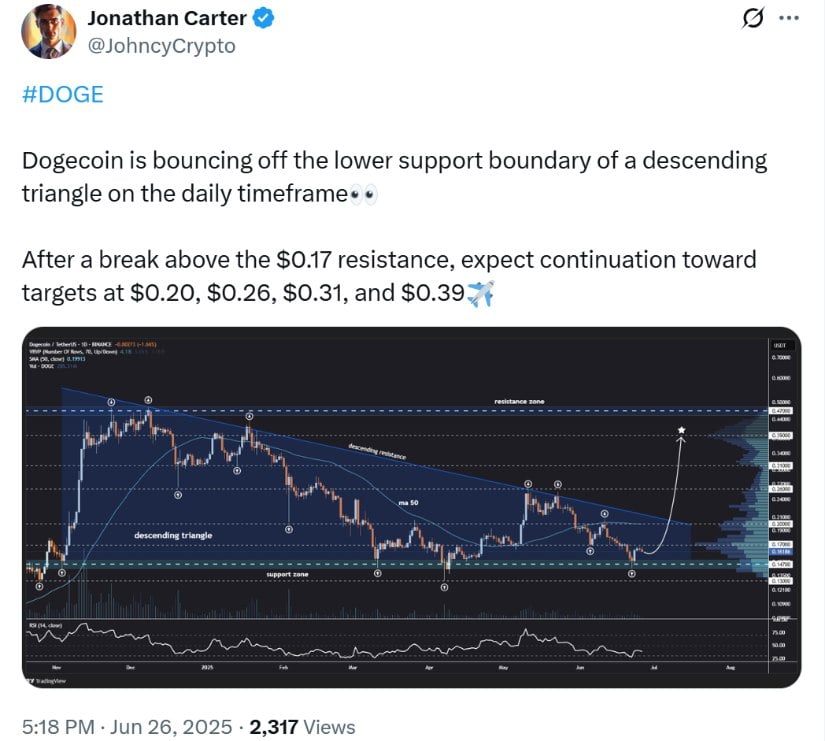Click the TradingView logo in chart corner
This screenshot has height=741, width=825.
(x=46, y=680)
